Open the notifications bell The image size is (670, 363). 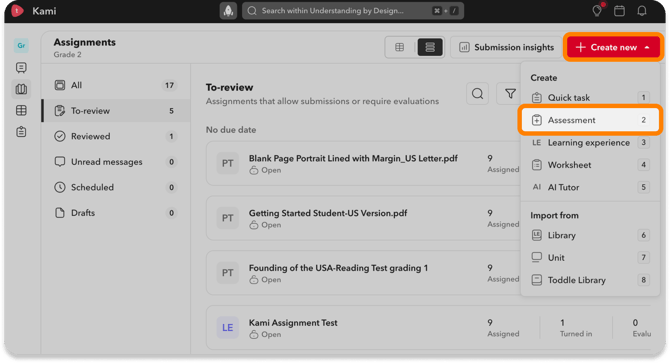pos(642,11)
